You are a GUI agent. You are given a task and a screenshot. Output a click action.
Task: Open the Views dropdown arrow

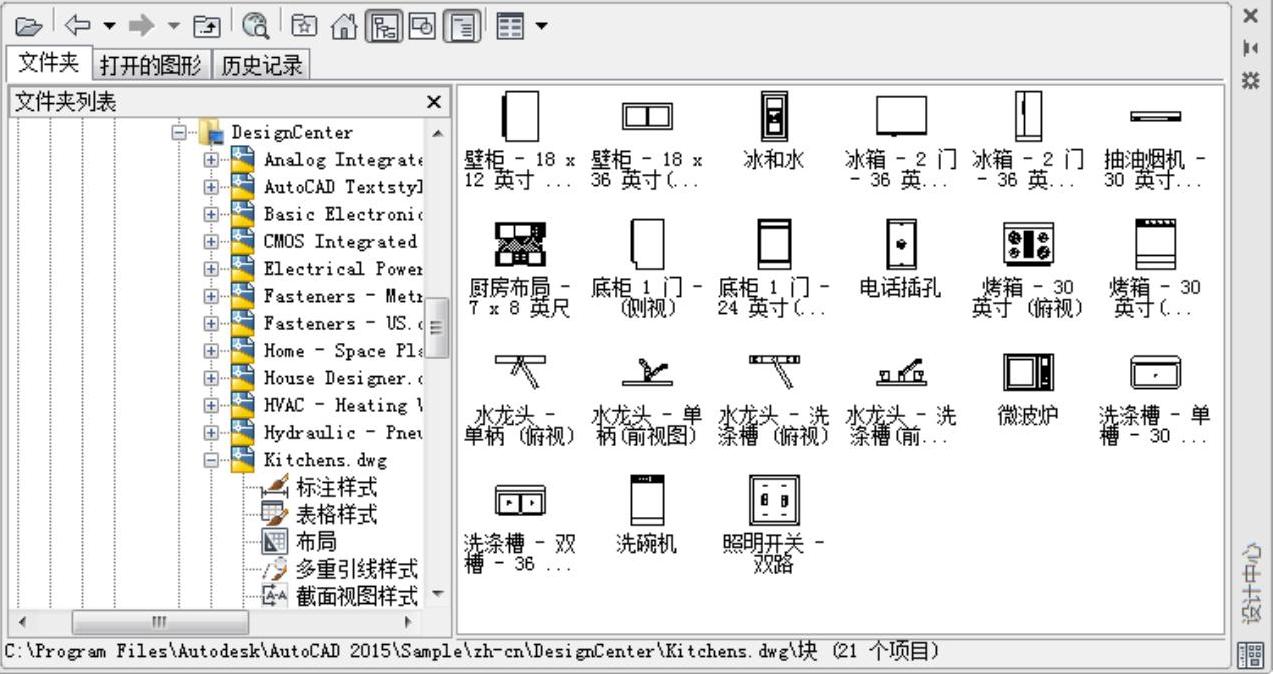(541, 24)
